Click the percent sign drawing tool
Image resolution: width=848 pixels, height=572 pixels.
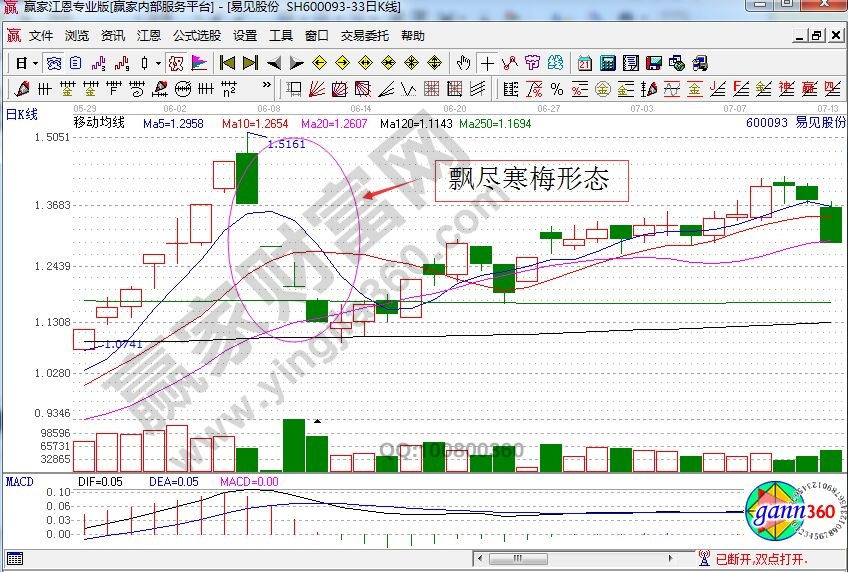[x=556, y=88]
